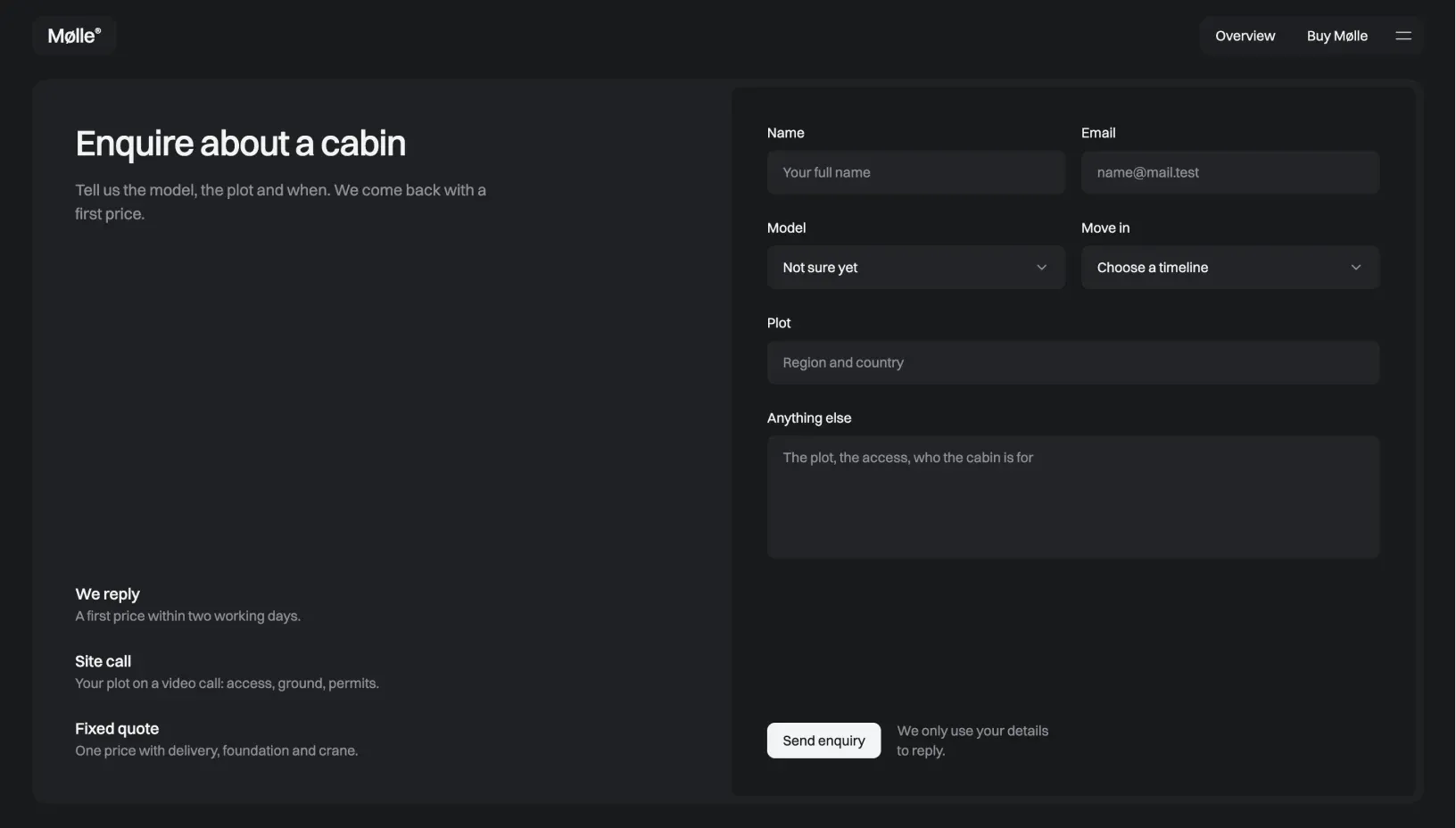Click the 'Site call' info item
This screenshot has height=828, width=1456.
[227, 672]
